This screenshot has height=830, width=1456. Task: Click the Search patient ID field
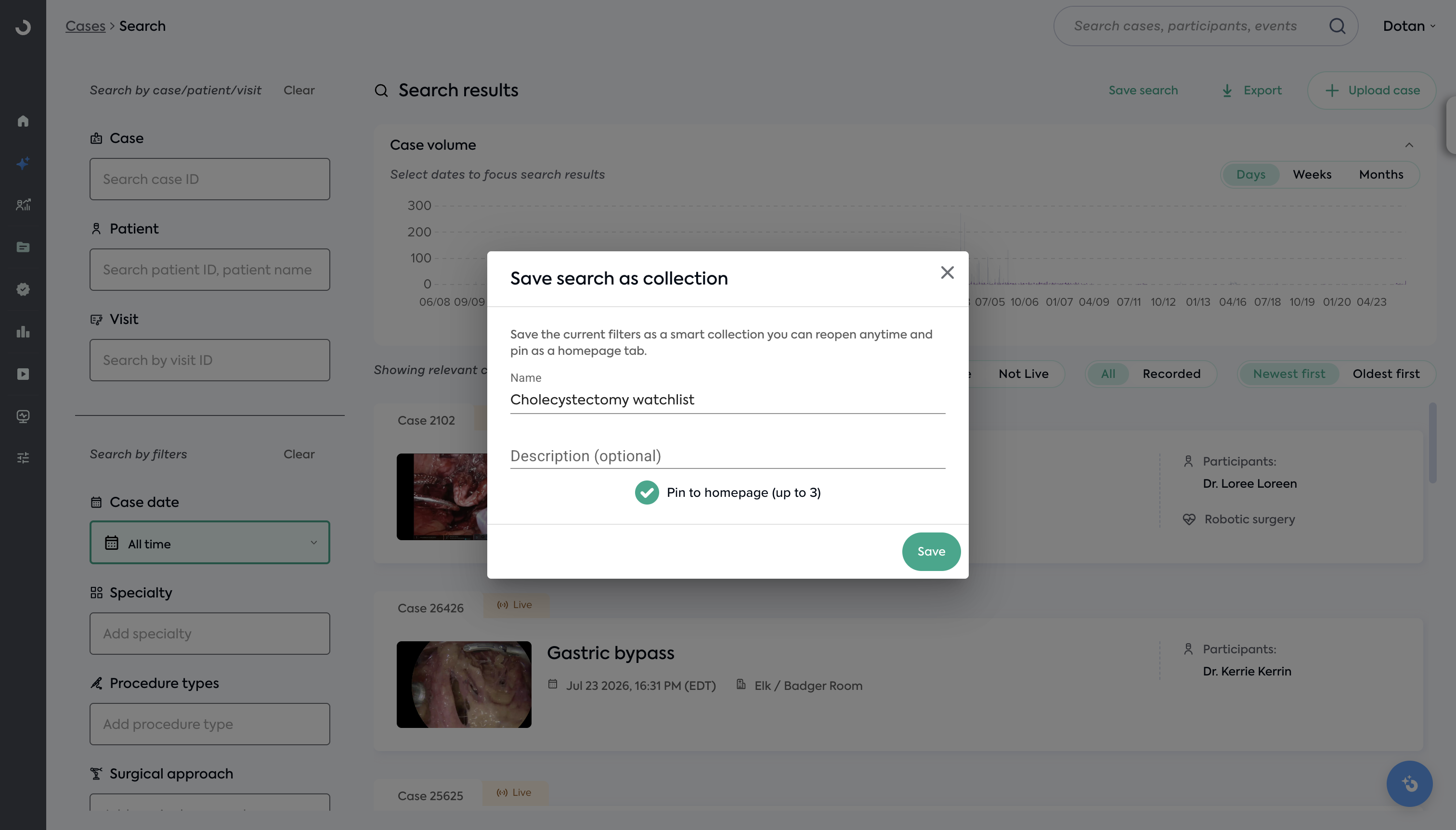click(x=210, y=270)
